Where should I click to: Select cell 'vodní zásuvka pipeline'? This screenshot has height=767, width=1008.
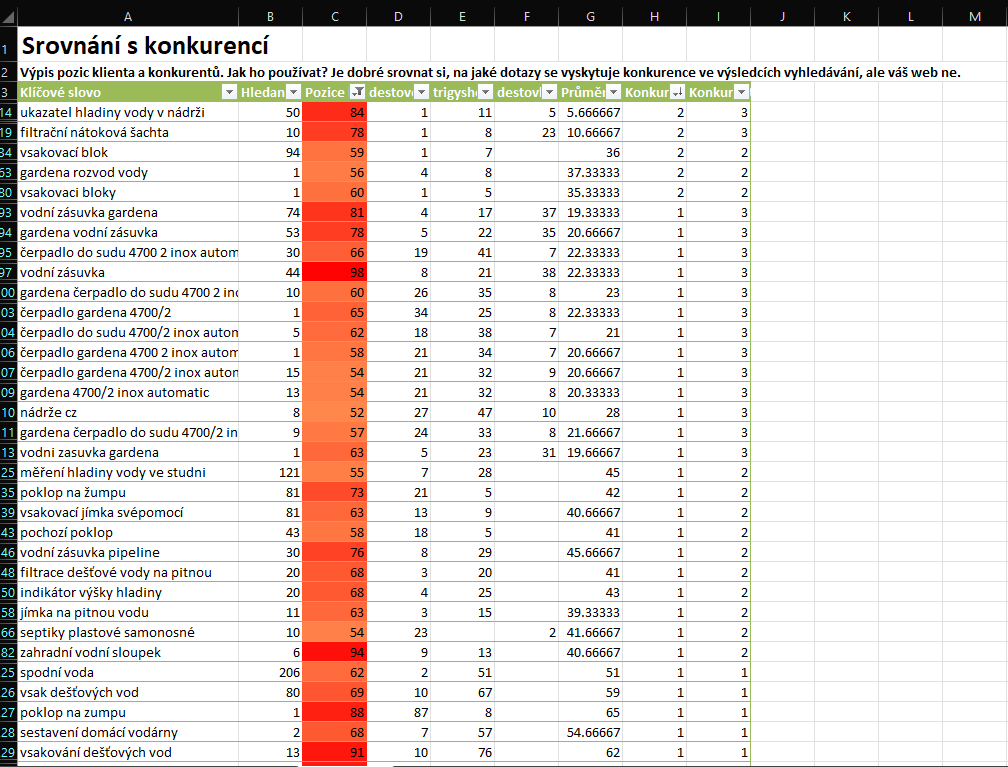128,552
